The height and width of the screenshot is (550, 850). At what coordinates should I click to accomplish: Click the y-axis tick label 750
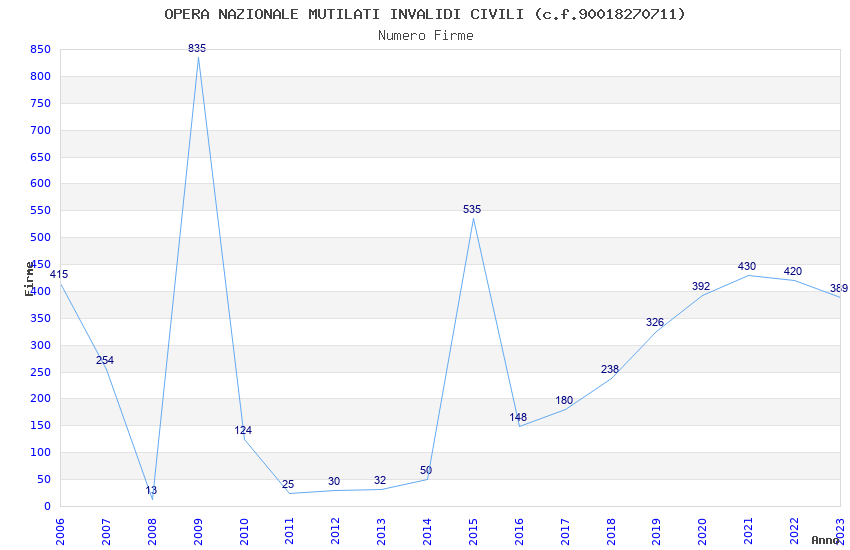coord(40,103)
